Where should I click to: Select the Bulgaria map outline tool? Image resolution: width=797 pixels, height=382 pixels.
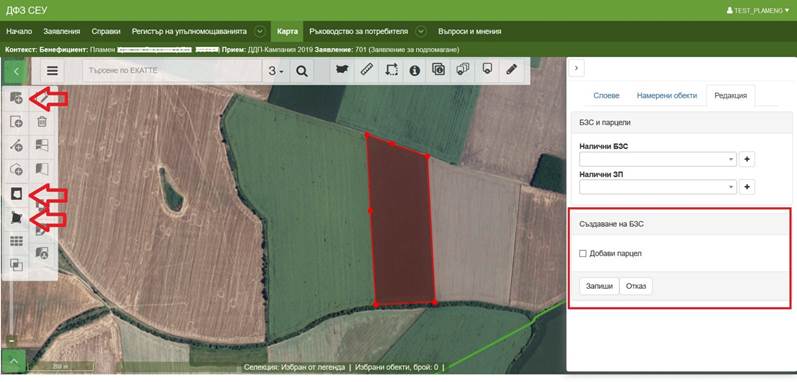[x=343, y=70]
